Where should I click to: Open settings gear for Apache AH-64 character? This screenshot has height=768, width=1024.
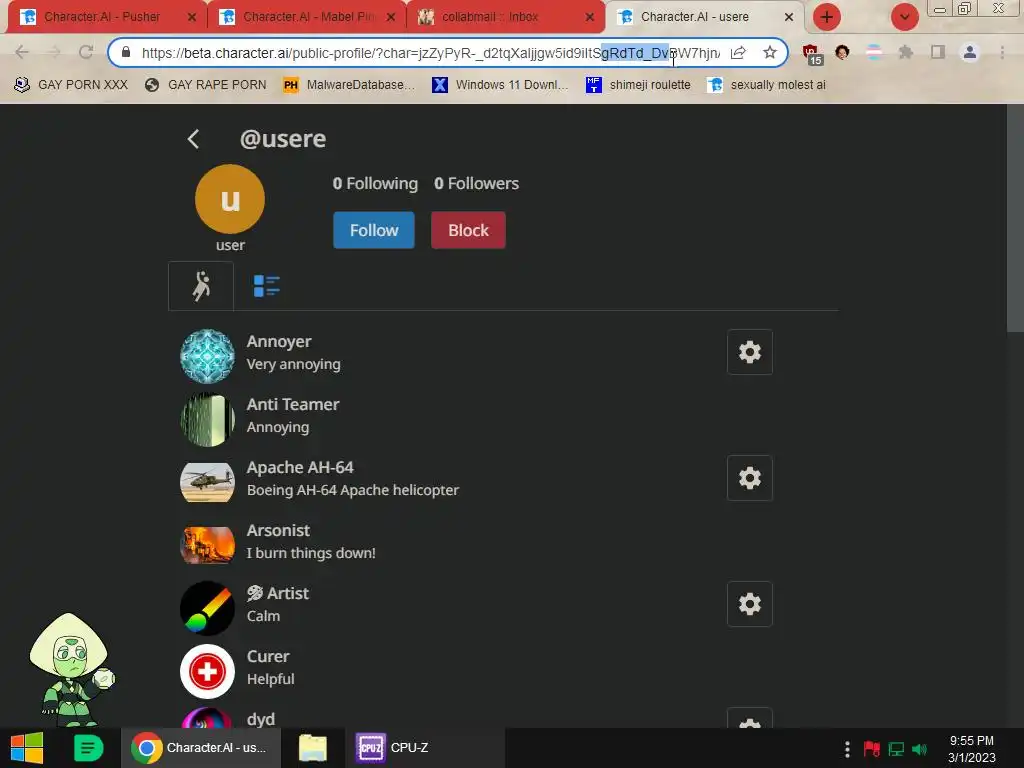[x=750, y=478]
